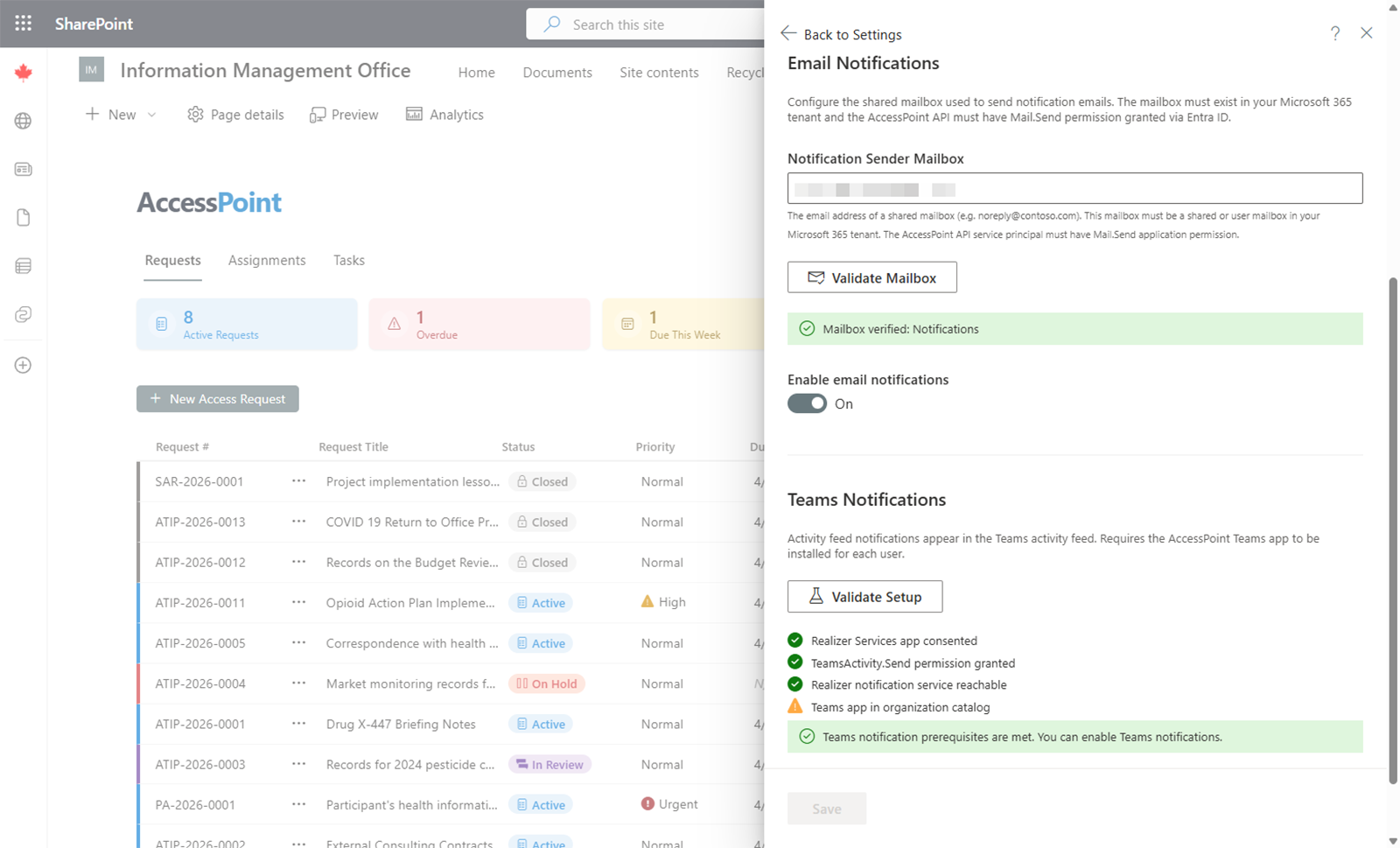Open Analytics from the page toolbar

click(444, 114)
